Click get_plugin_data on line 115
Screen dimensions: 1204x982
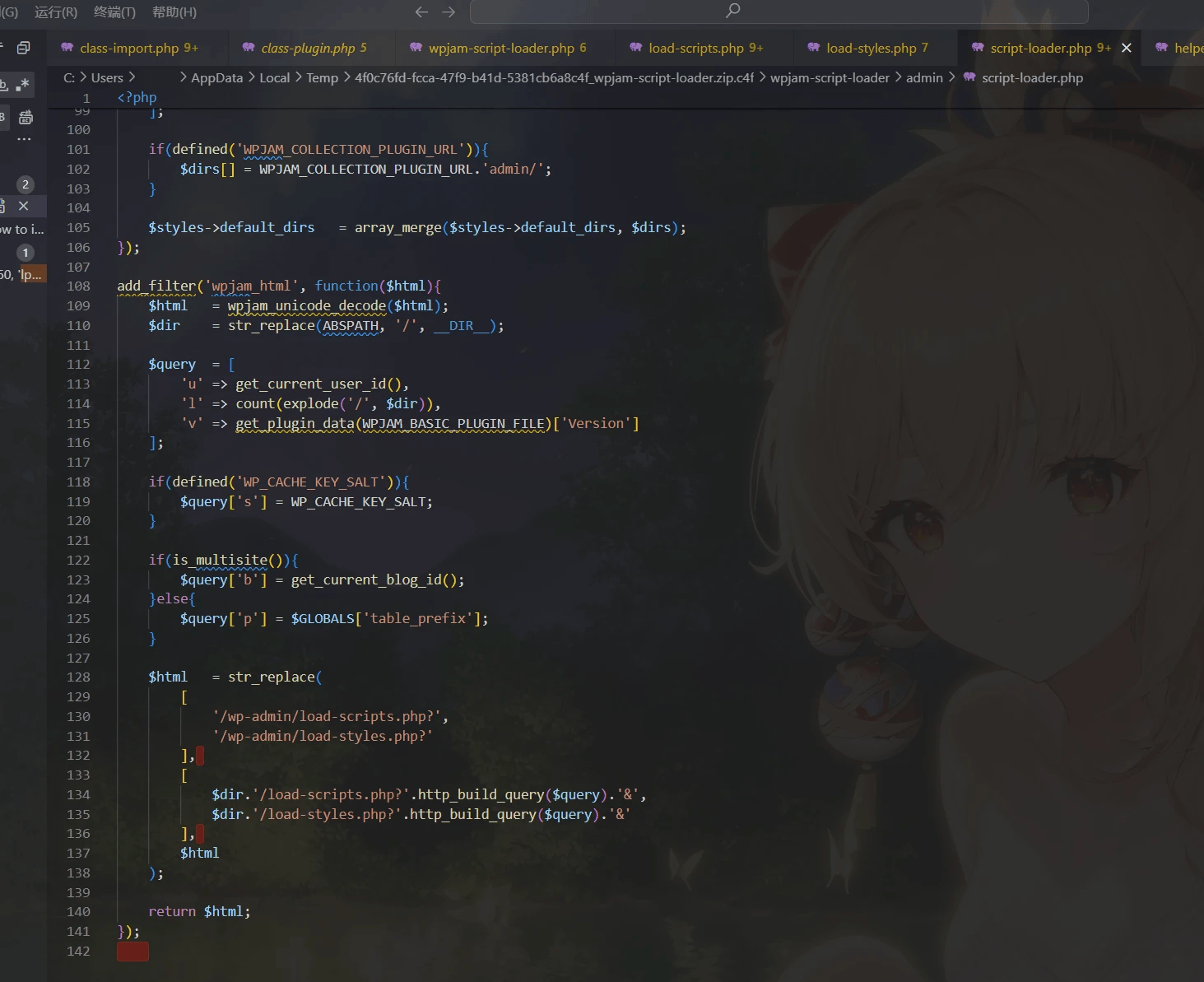click(x=295, y=424)
